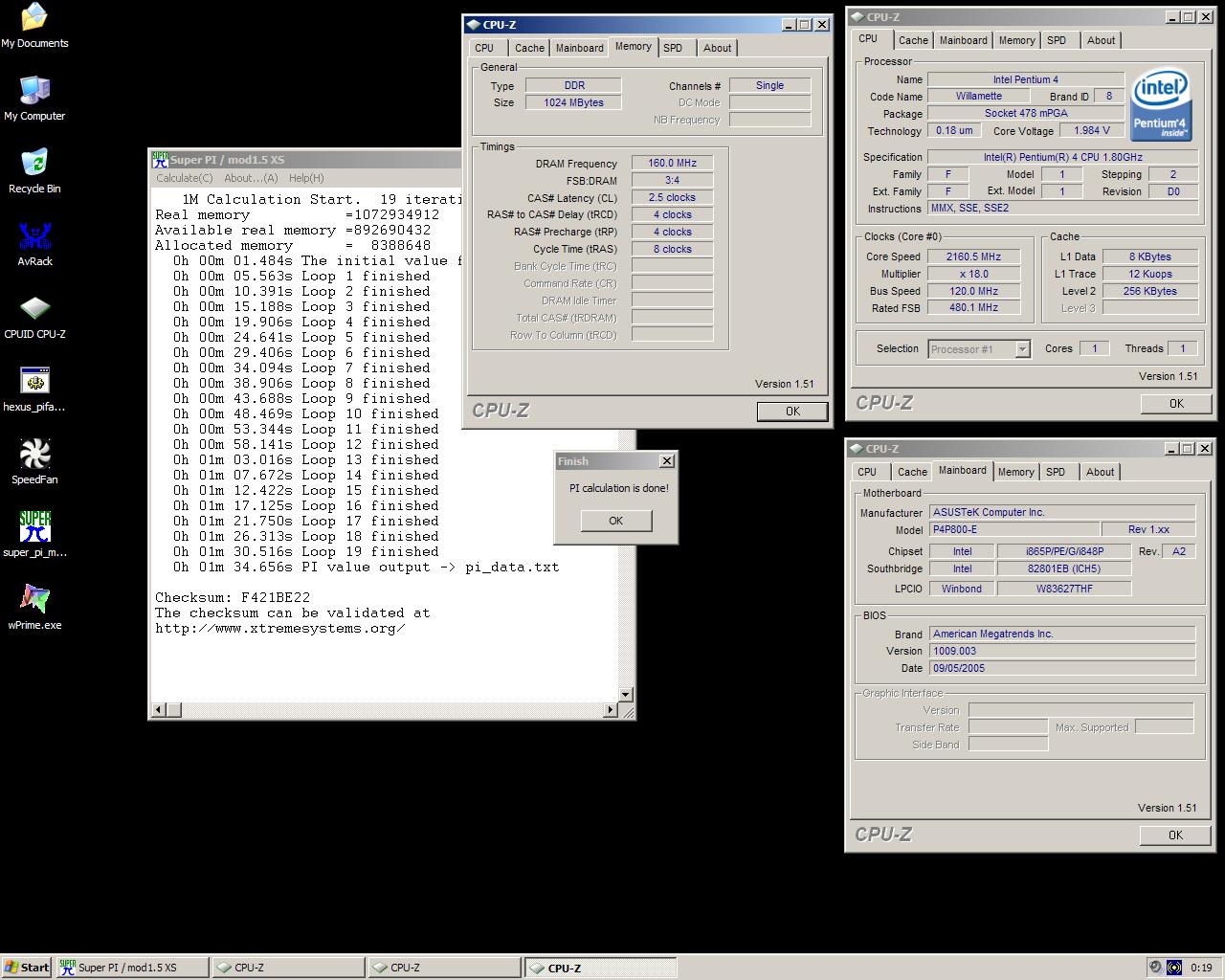Open Memory tab in Mainboard window
Screen dimensions: 1225x980
tap(1015, 472)
